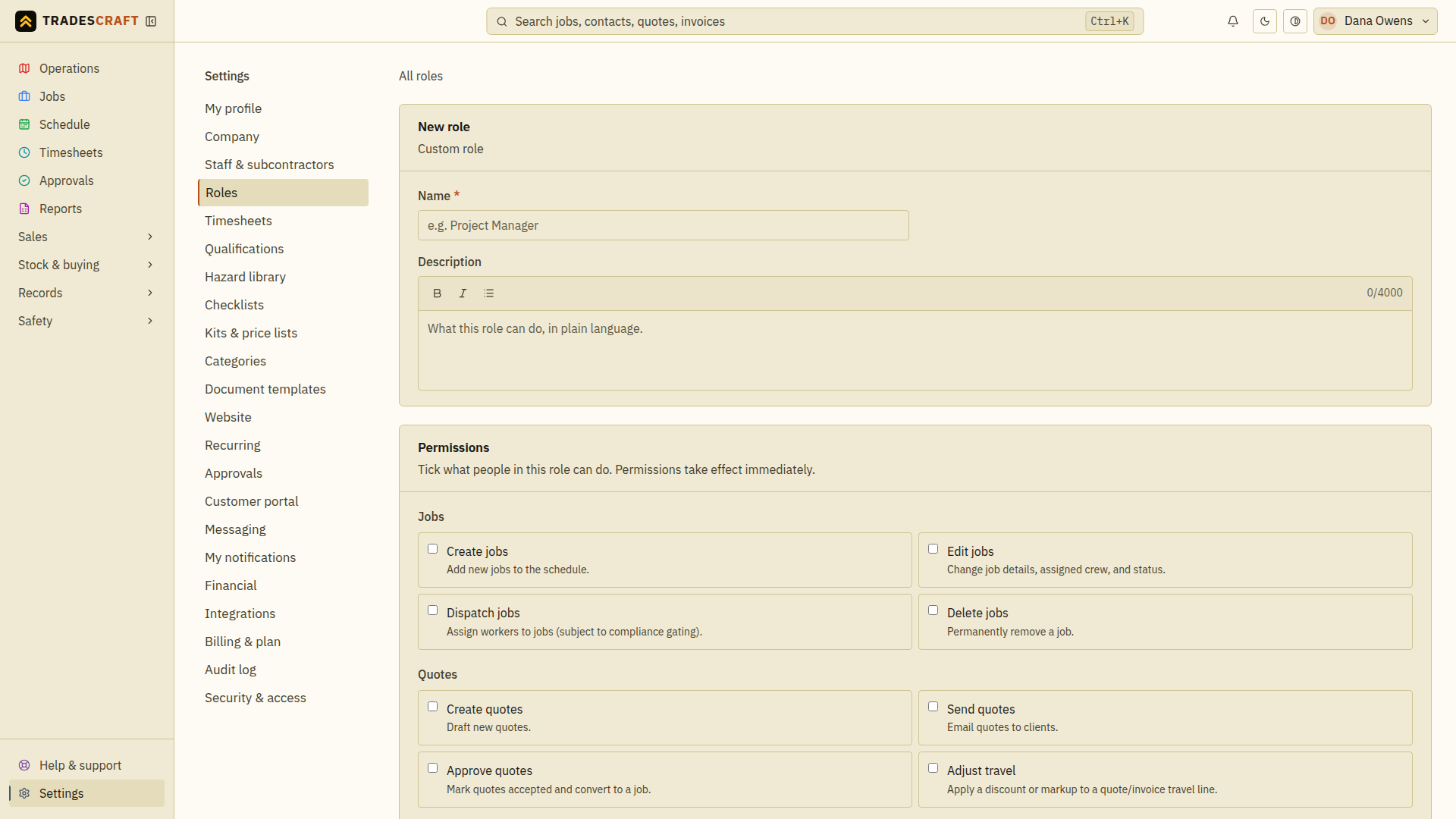Click the contrast icon in header

tap(1295, 21)
